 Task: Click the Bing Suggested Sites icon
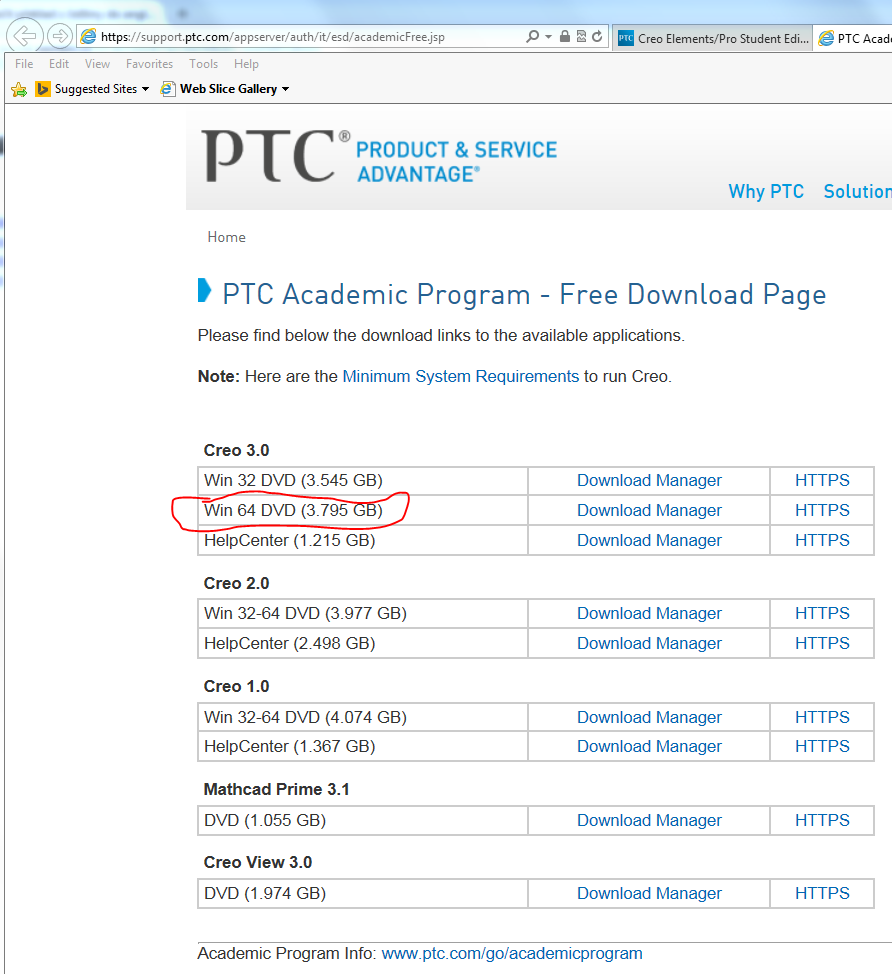pyautogui.click(x=43, y=89)
